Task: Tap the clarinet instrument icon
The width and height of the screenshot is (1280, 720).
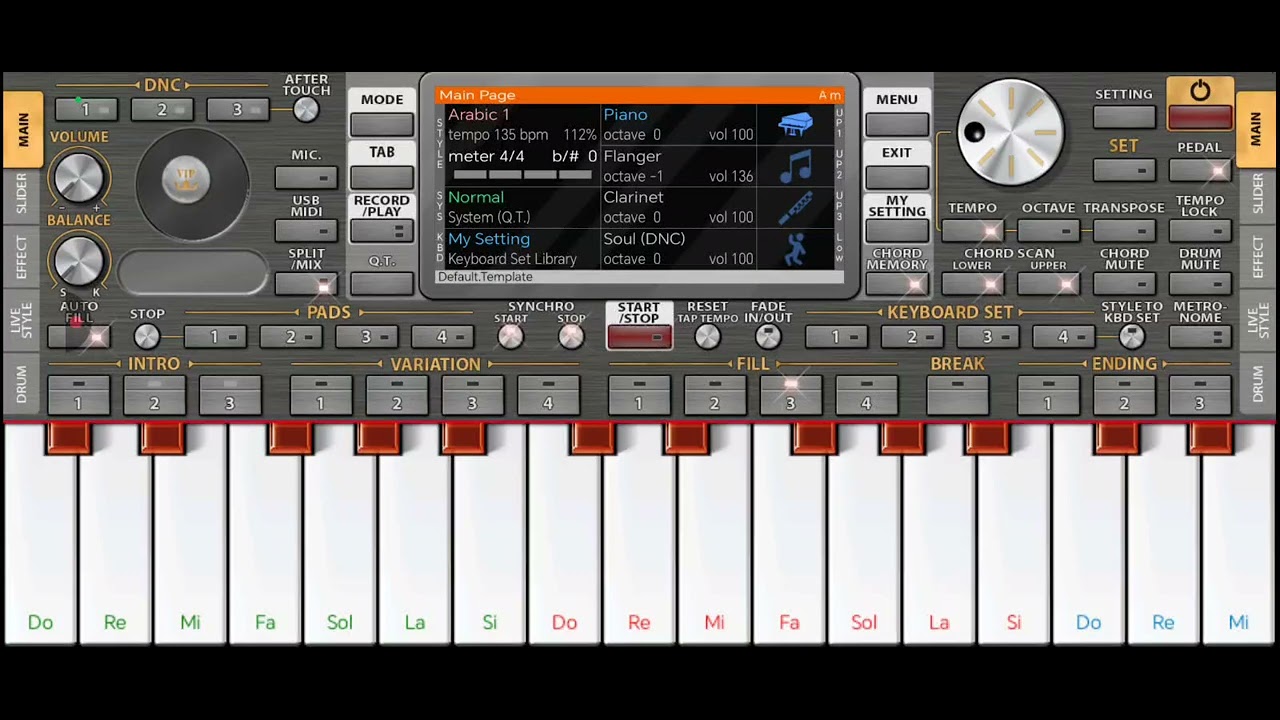Action: 796,207
